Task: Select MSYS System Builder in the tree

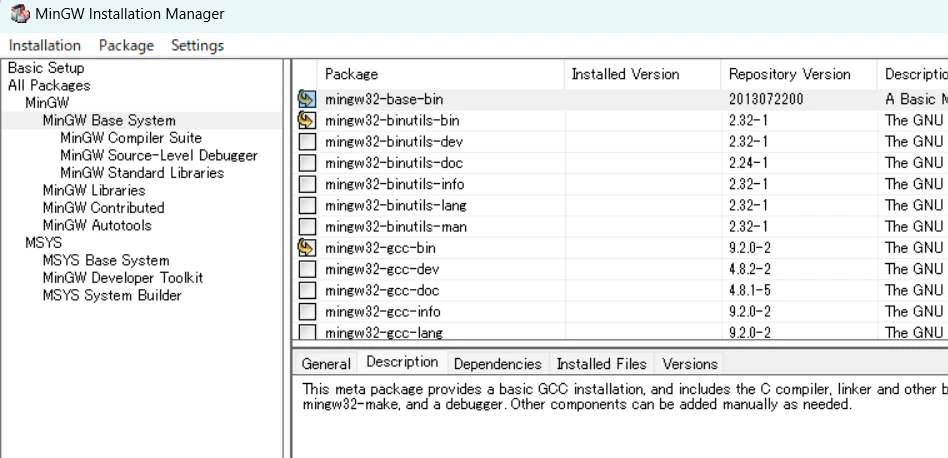Action: click(112, 295)
